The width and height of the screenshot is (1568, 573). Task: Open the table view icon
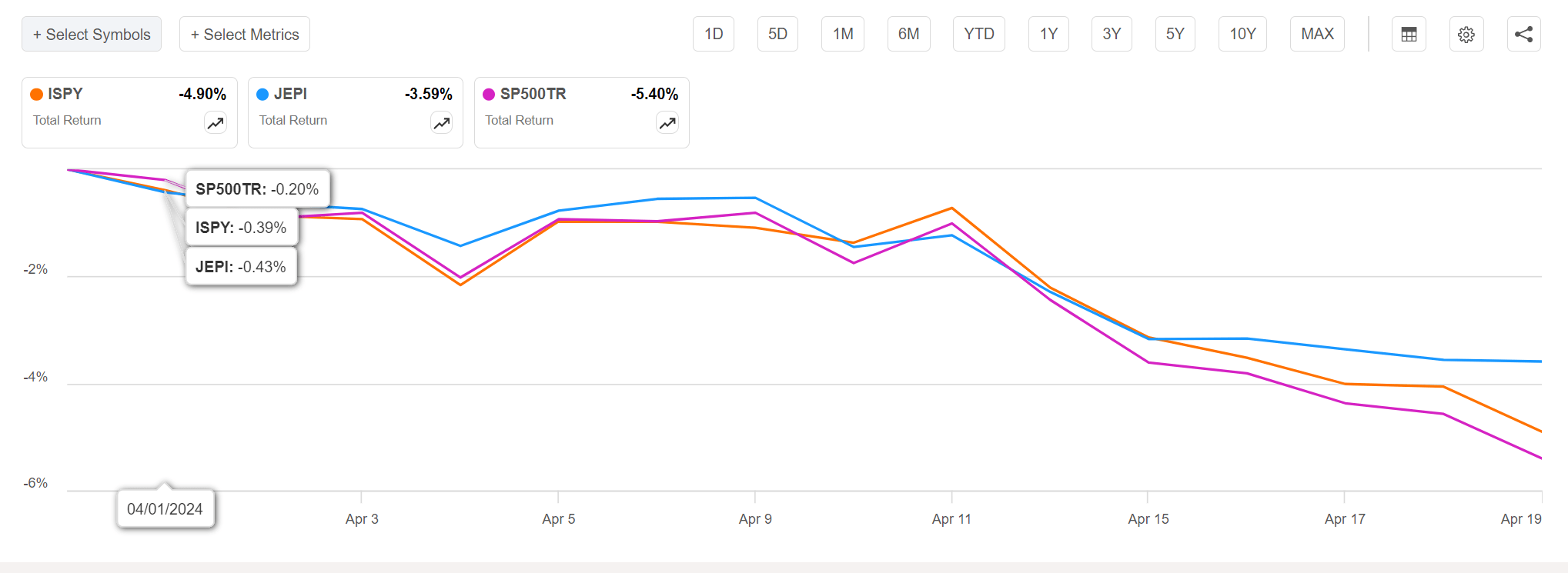pos(1409,35)
